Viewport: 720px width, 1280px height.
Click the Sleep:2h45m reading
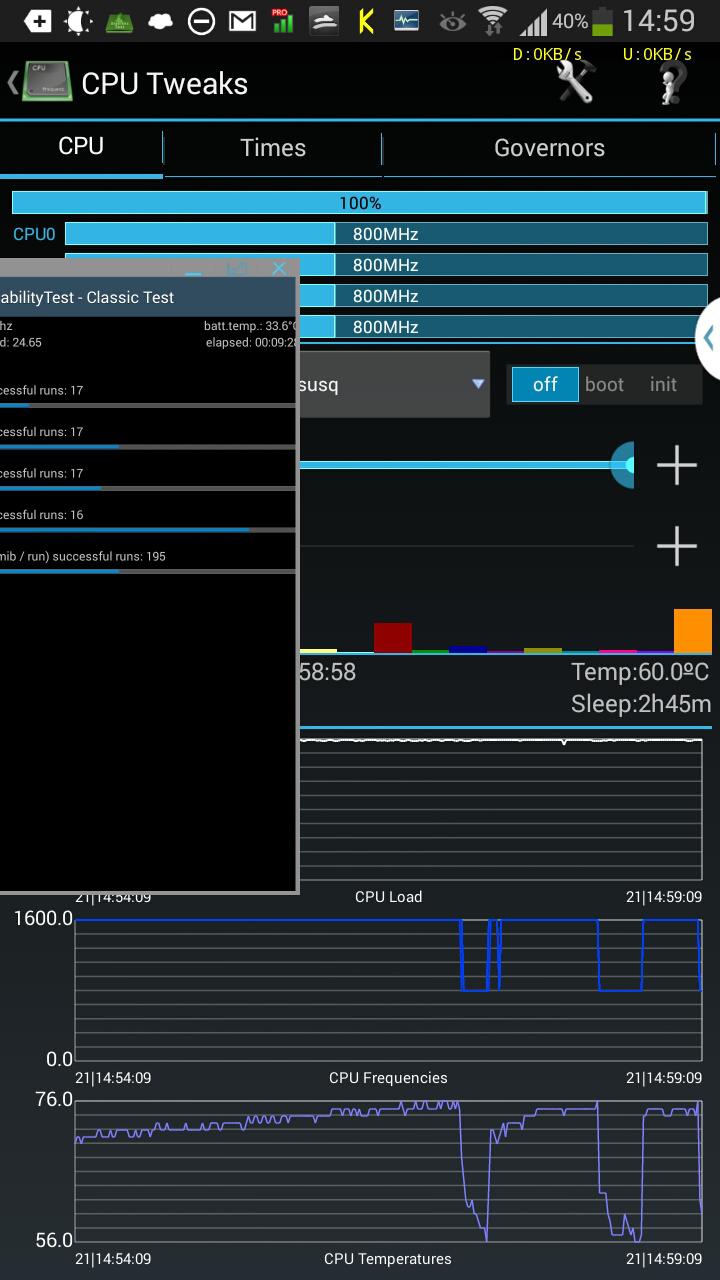tap(641, 704)
